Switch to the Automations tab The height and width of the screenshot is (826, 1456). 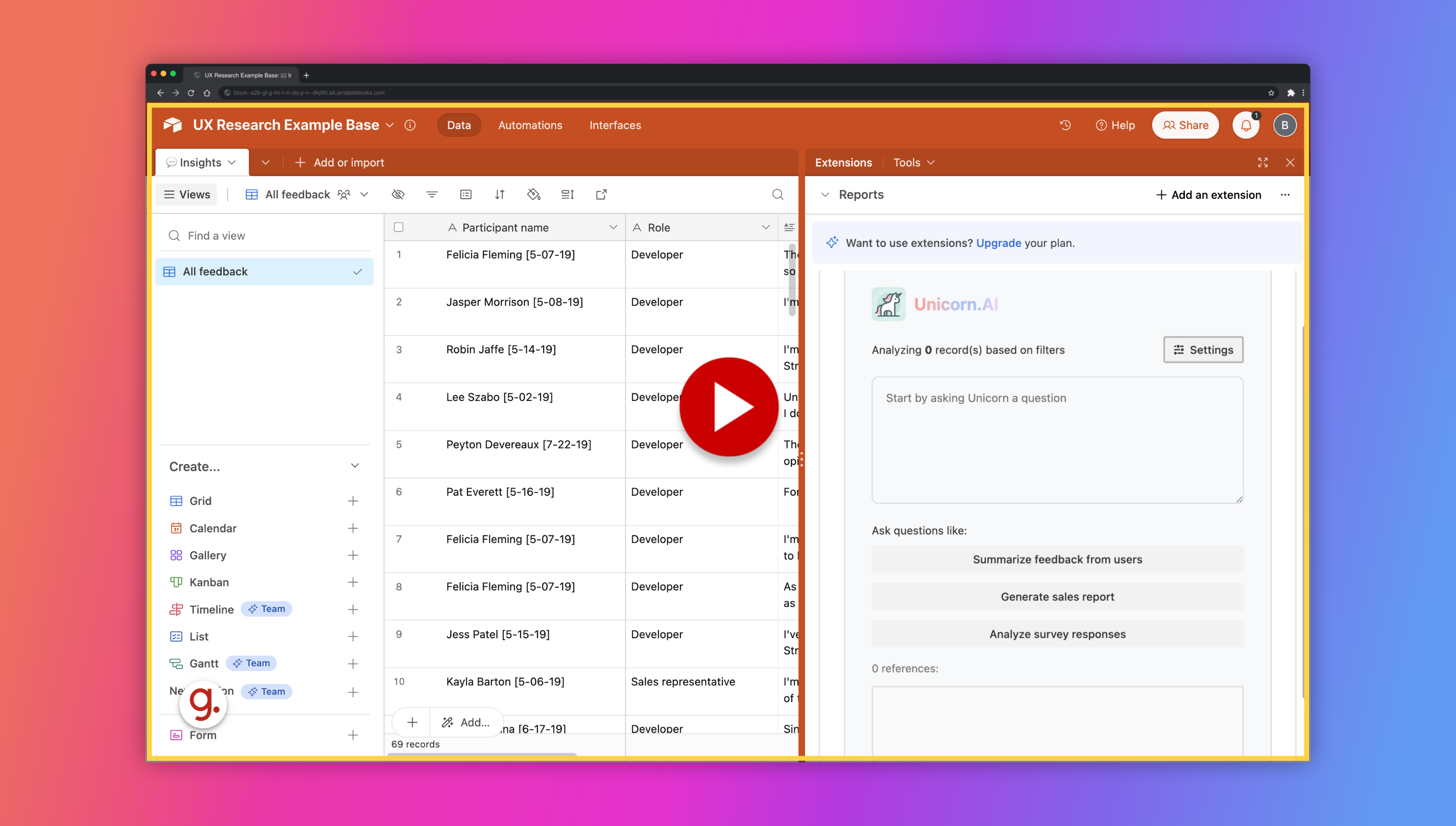(x=530, y=125)
